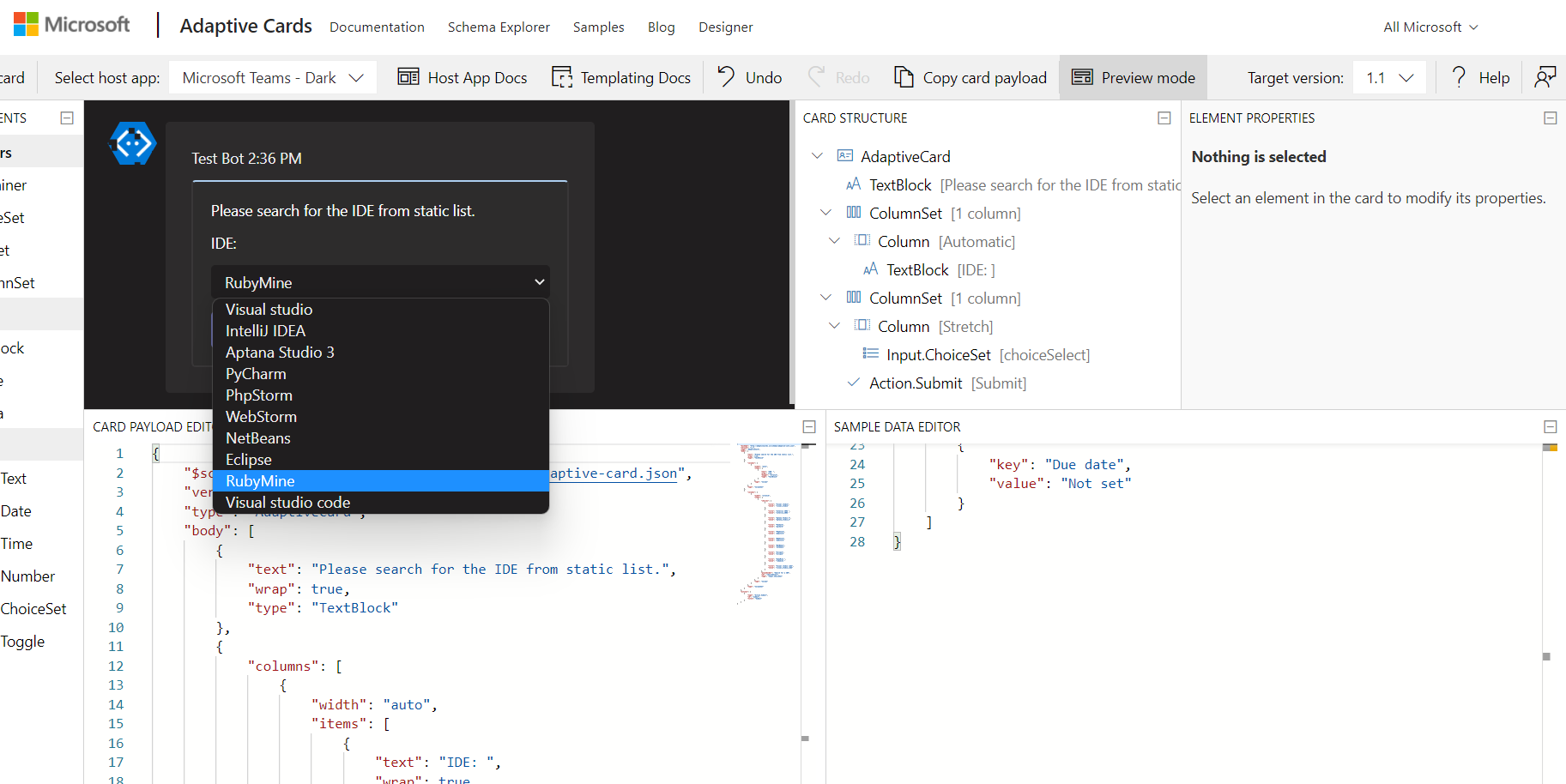Toggle Preview mode off
Screen dimensions: 1566x784
point(1134,77)
